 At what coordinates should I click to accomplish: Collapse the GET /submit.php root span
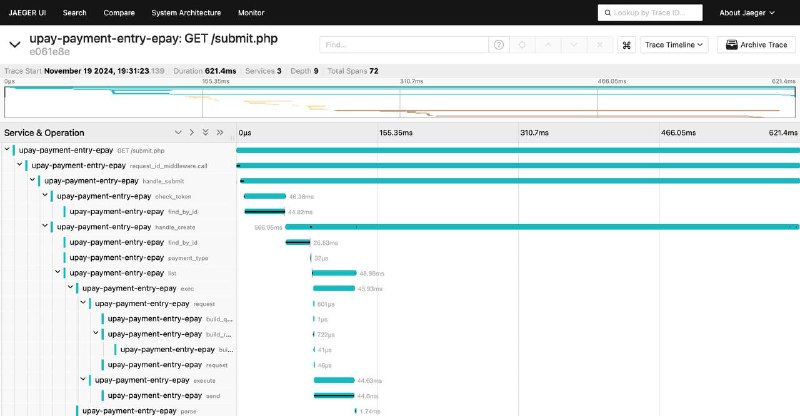click(7, 150)
